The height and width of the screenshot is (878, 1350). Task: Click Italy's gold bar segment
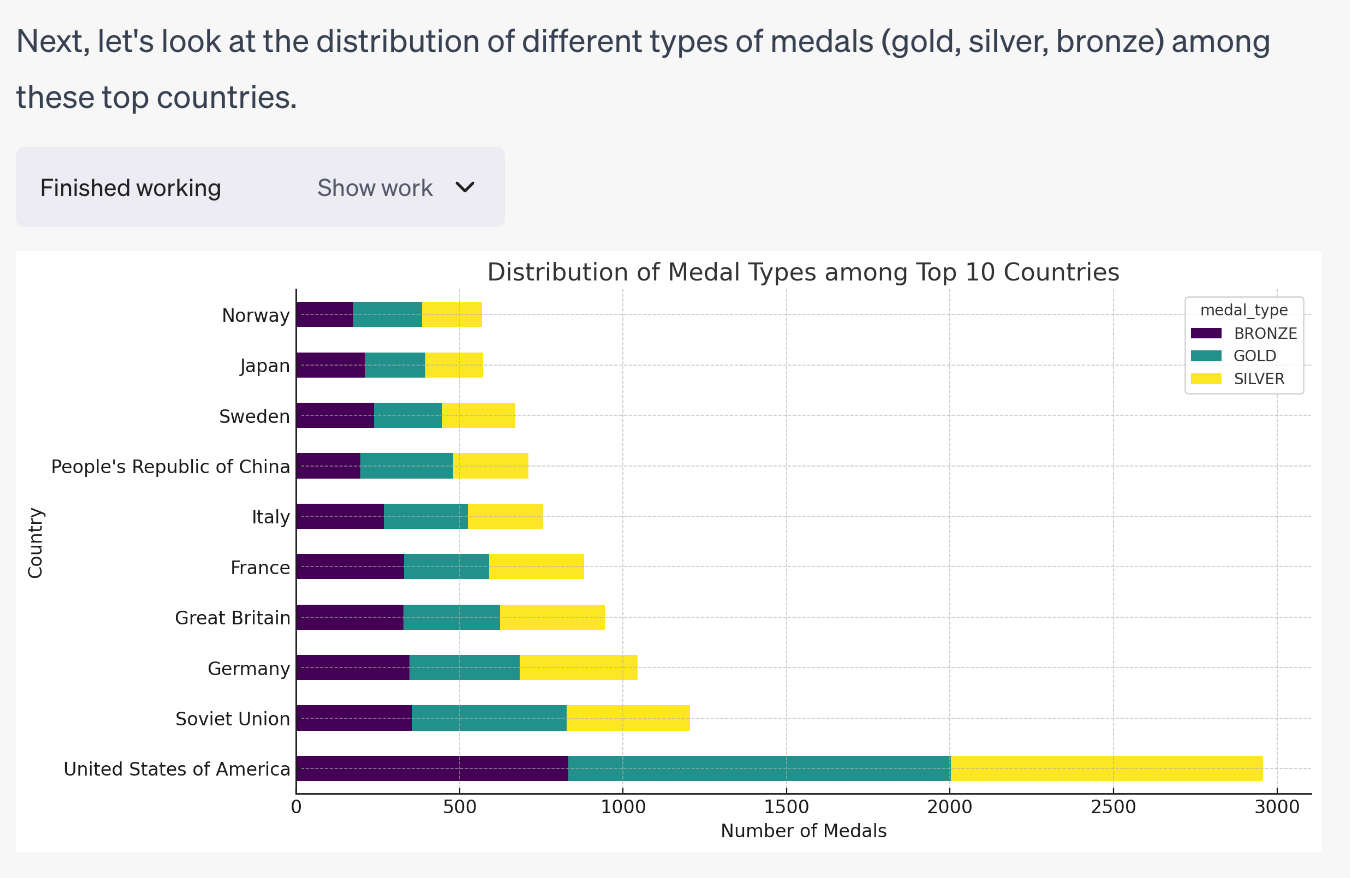coord(426,517)
